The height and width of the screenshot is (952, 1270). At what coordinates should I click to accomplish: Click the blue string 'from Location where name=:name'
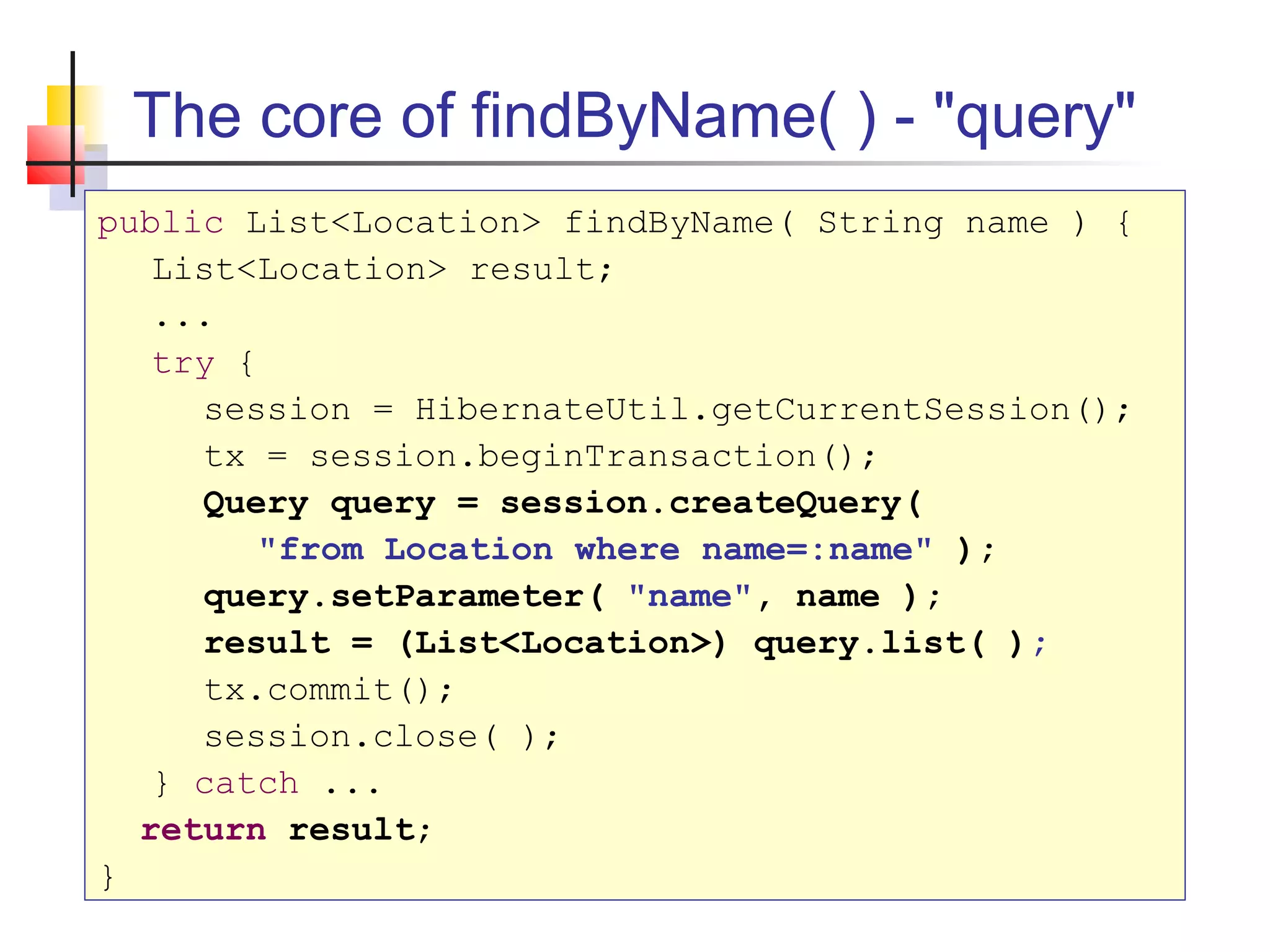tap(595, 550)
